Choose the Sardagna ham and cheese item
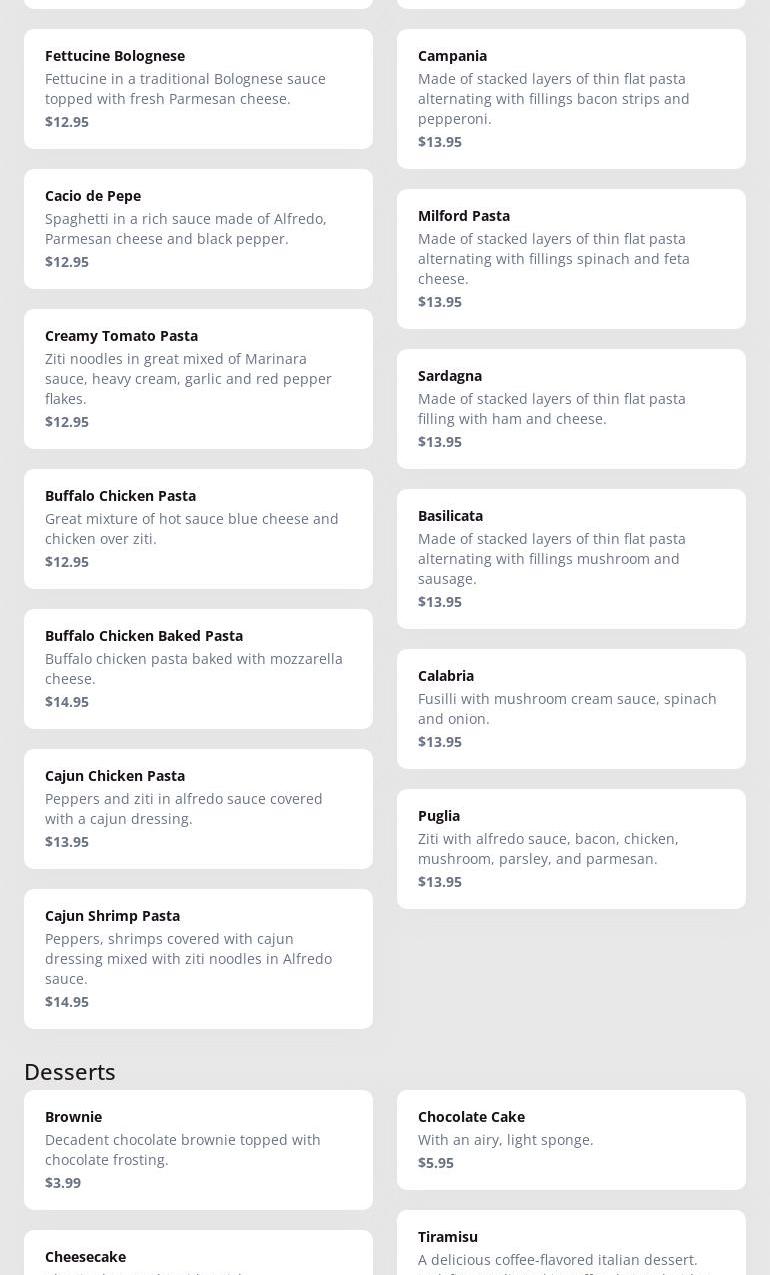The width and height of the screenshot is (770, 1275). 571,409
